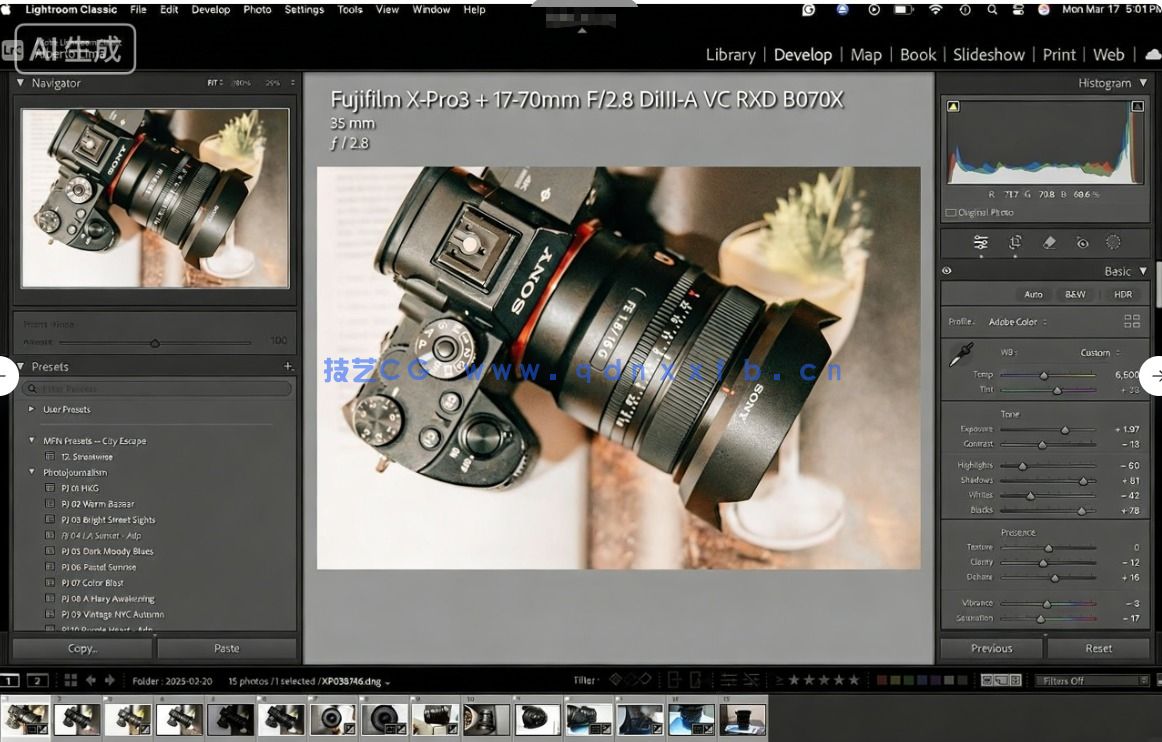Click the Reset button
Viewport: 1162px width, 742px height.
click(x=1098, y=648)
